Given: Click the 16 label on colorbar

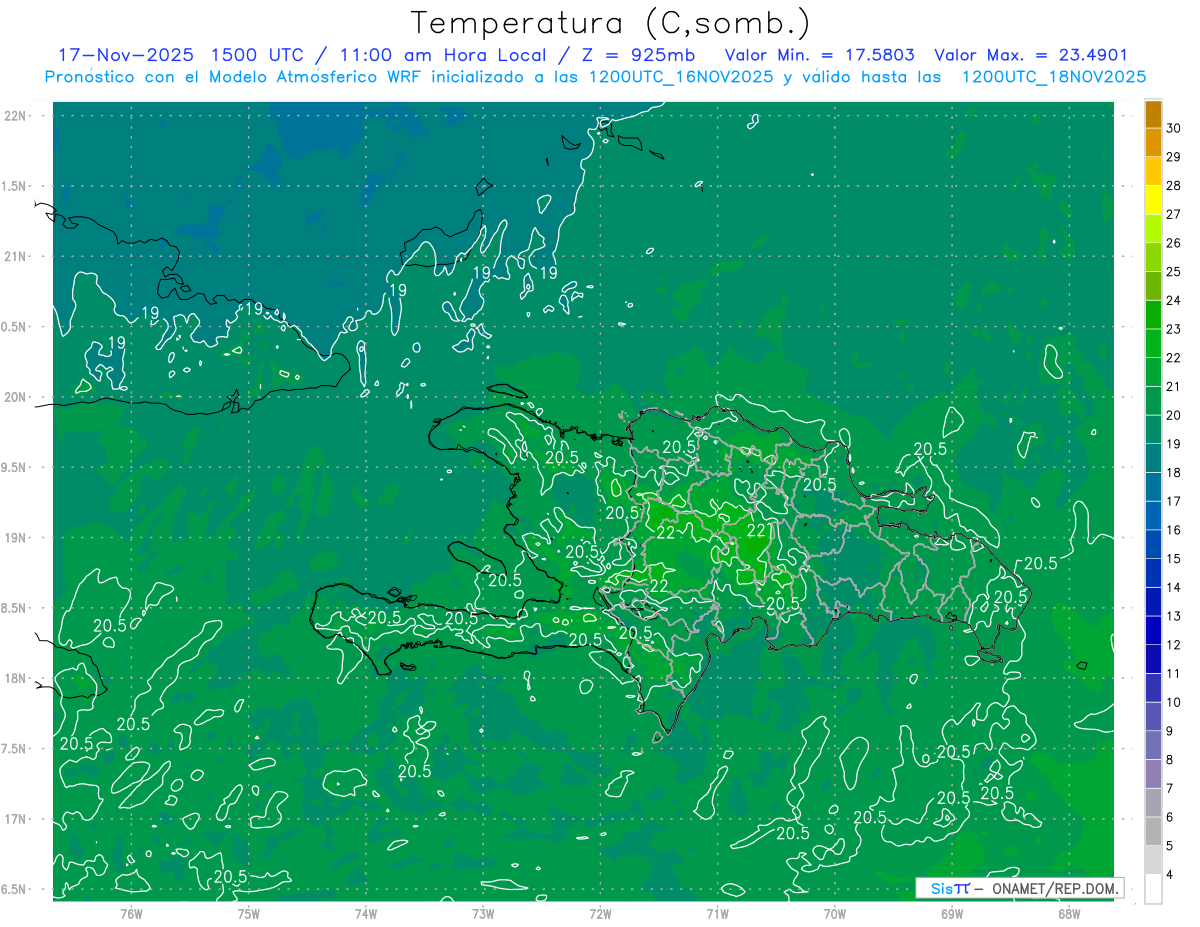Looking at the screenshot, I should point(1174,530).
